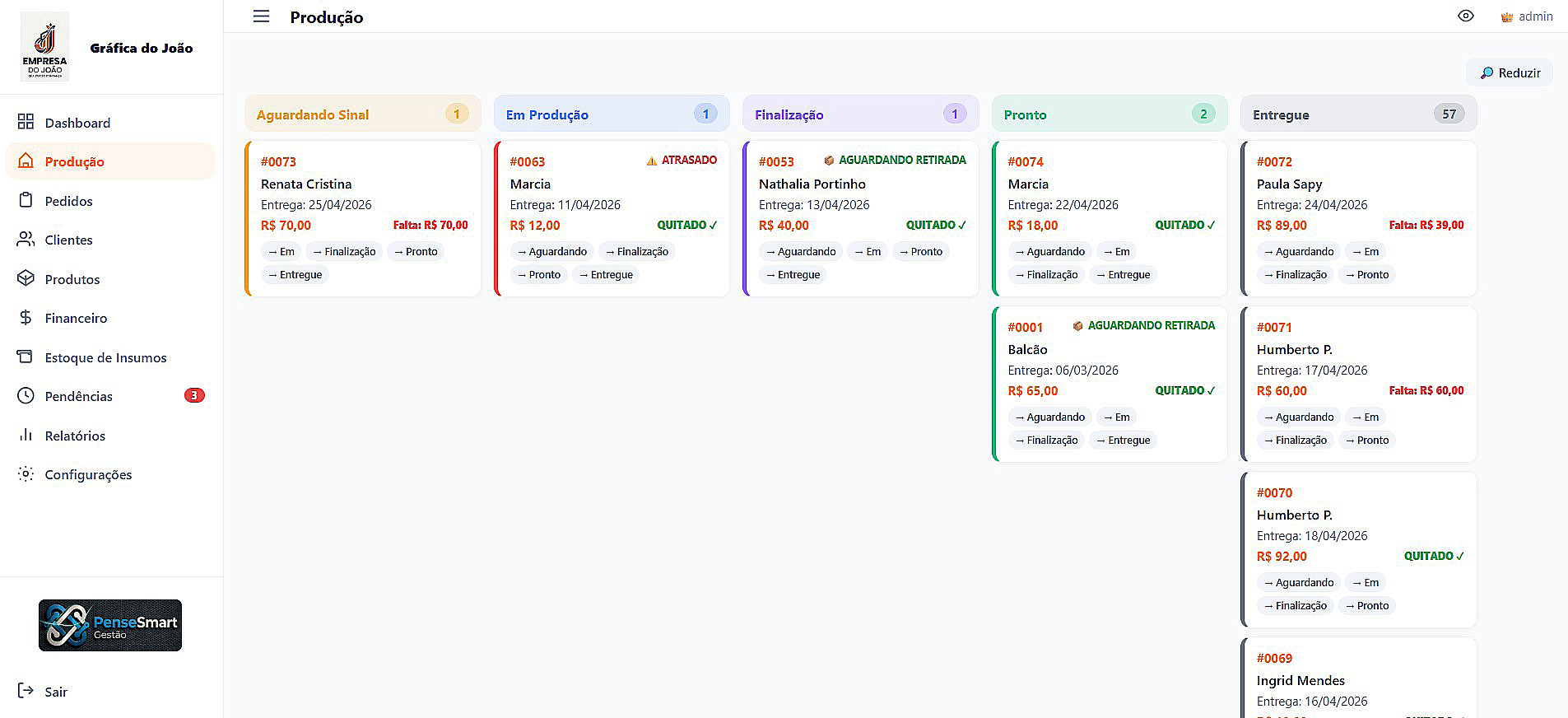The width and height of the screenshot is (1568, 718).
Task: Click the crown icon beside admin
Action: [1506, 17]
